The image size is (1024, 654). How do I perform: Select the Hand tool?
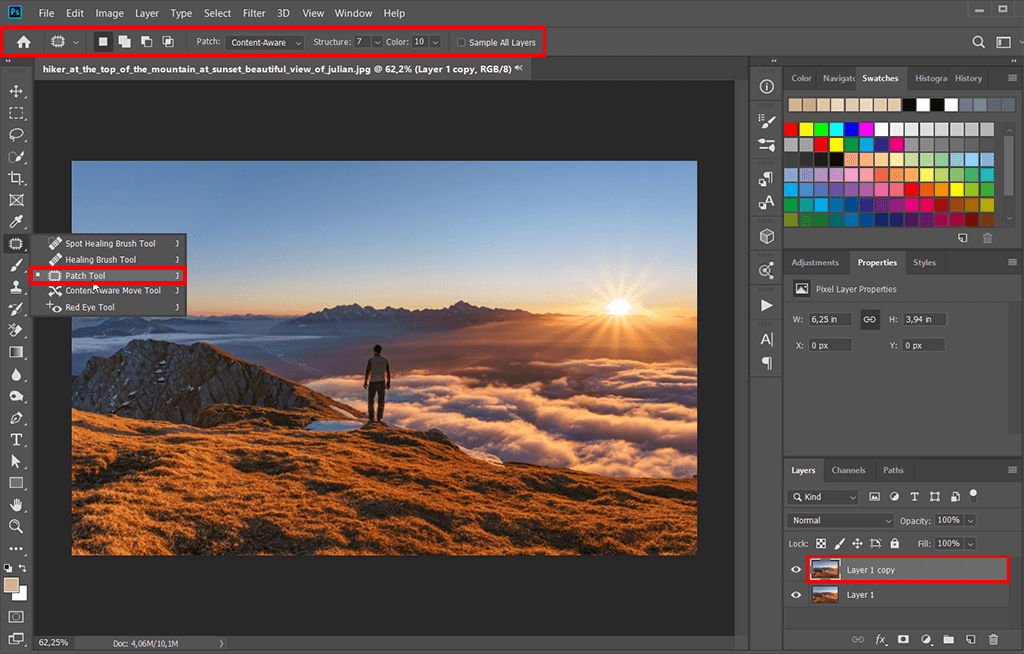point(16,505)
